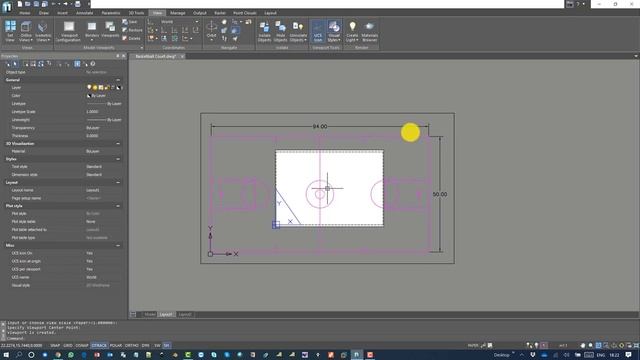Click the Viewports icon in ribbon
Viewport: 640px width, 360px height.
tap(110, 29)
